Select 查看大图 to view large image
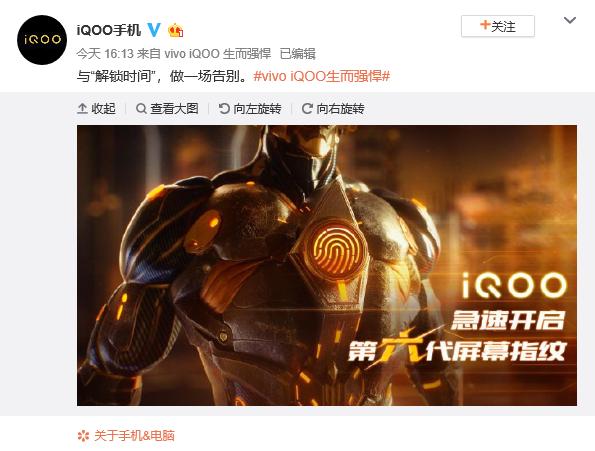Screen dimensions: 595x451 pyautogui.click(x=167, y=109)
